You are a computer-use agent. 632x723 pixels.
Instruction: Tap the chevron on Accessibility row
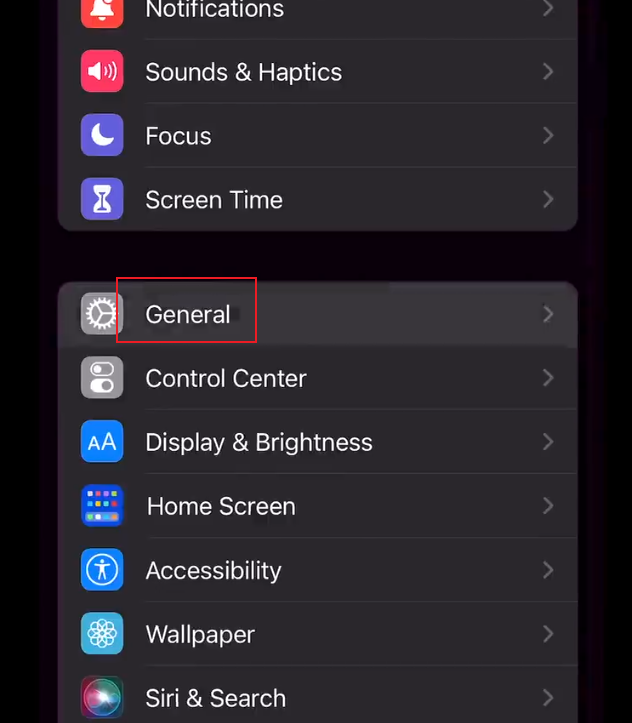point(548,570)
